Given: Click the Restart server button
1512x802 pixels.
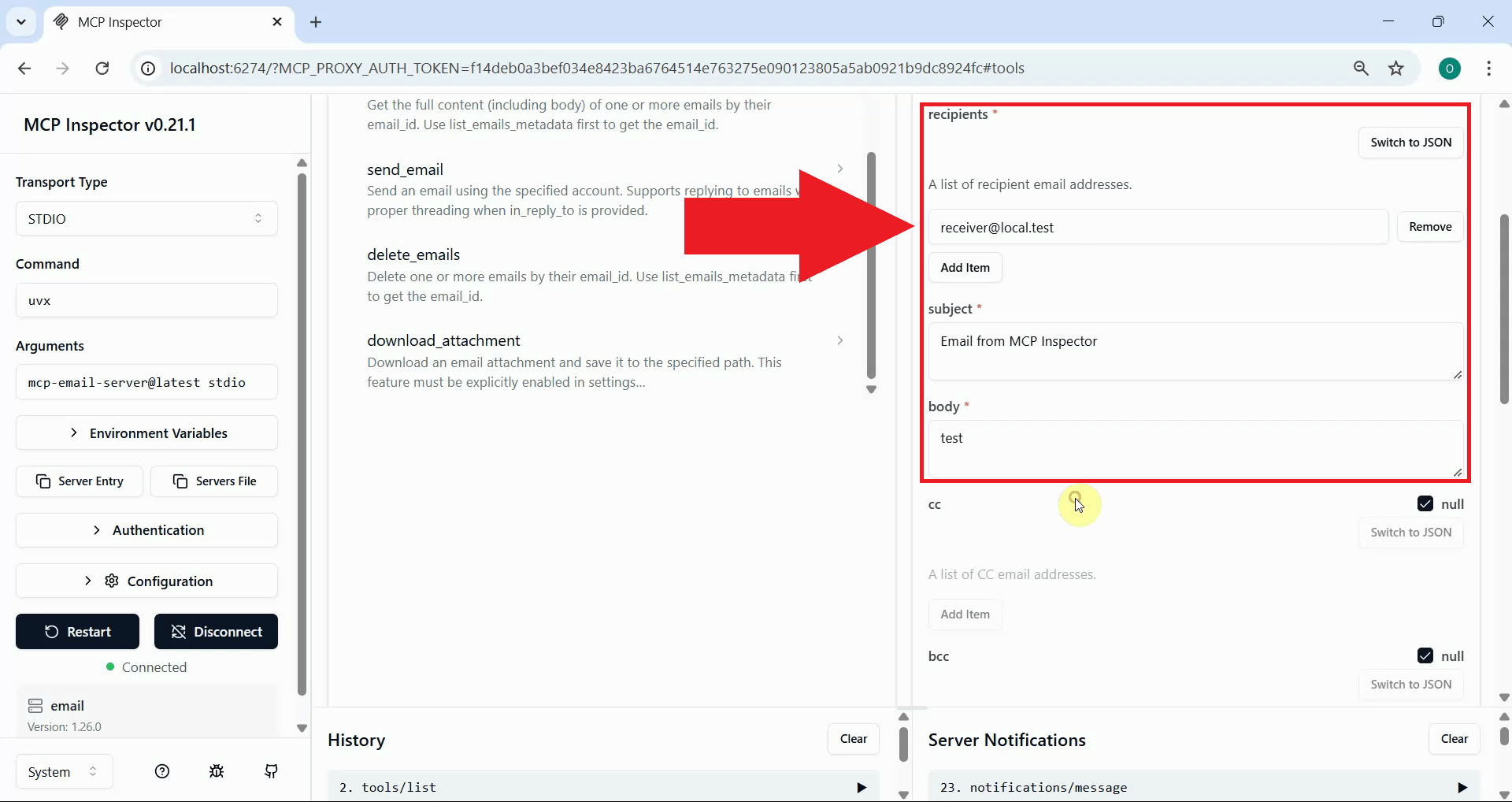Looking at the screenshot, I should (76, 631).
